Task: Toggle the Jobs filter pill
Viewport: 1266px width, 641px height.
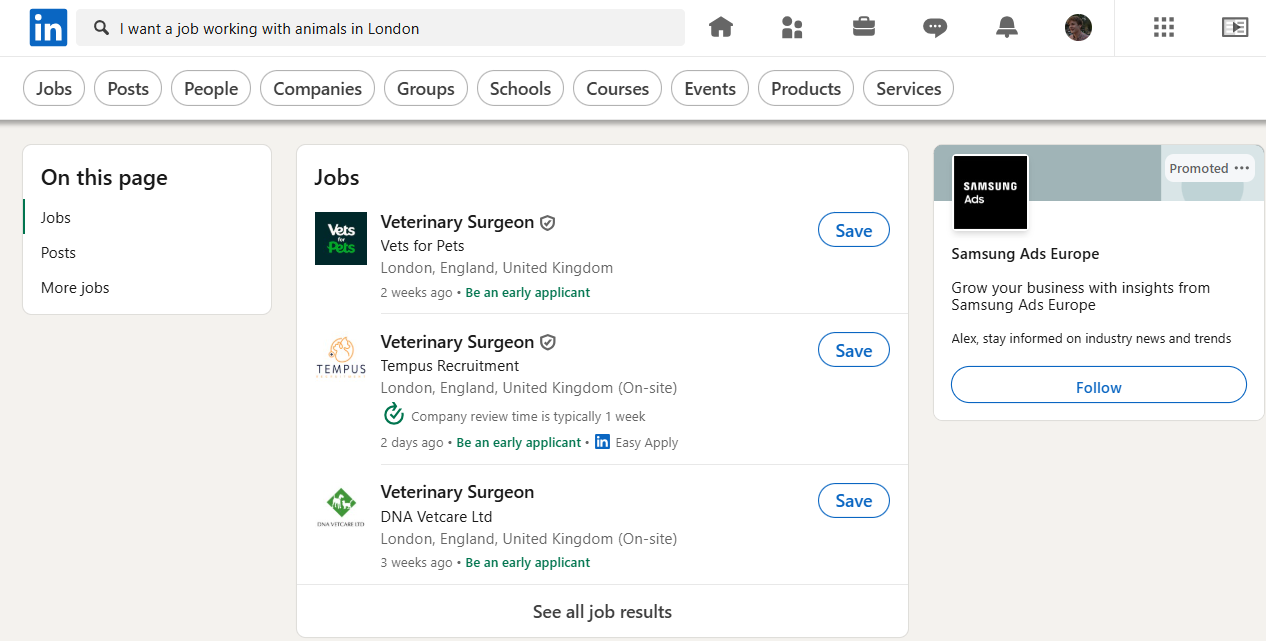Action: click(54, 89)
